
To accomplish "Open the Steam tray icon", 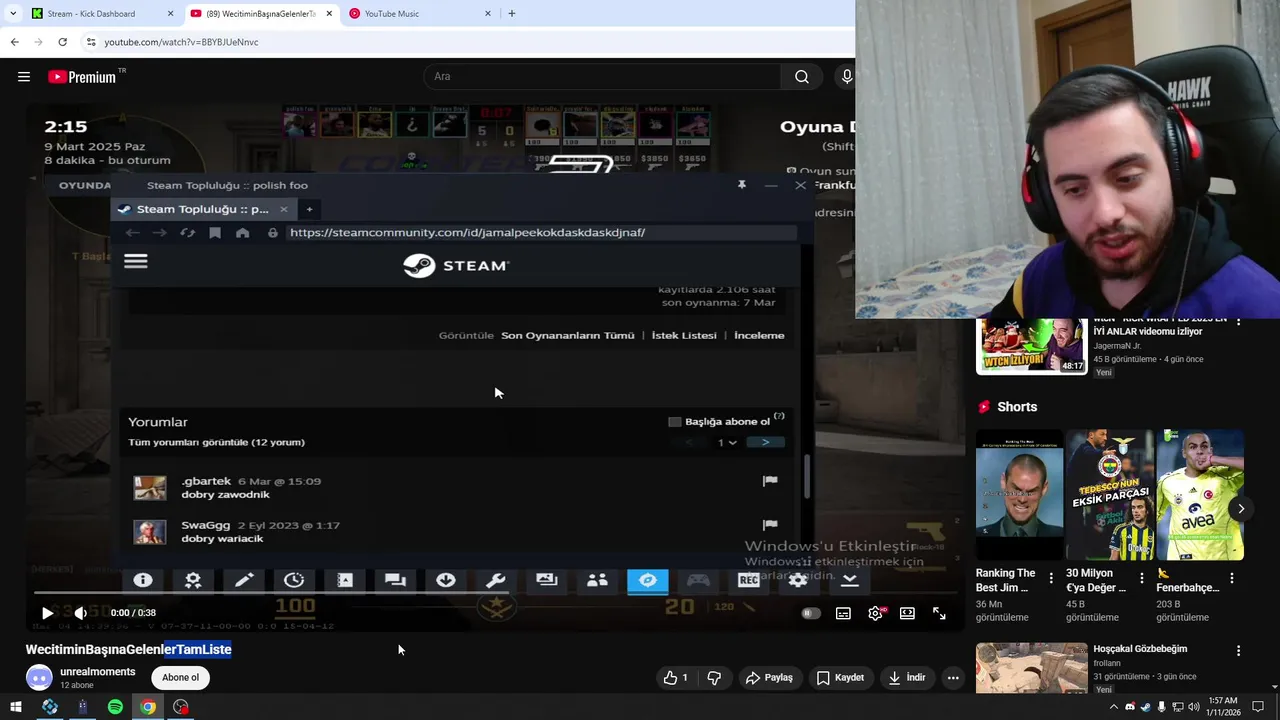I will pos(1145,707).
